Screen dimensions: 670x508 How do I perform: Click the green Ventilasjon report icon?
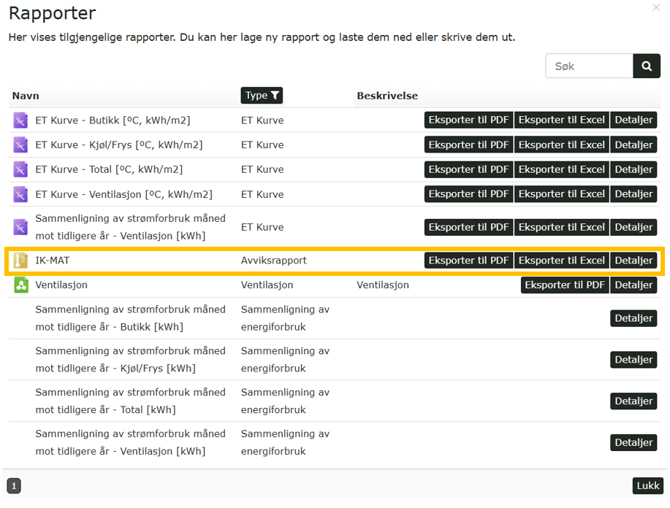20,285
